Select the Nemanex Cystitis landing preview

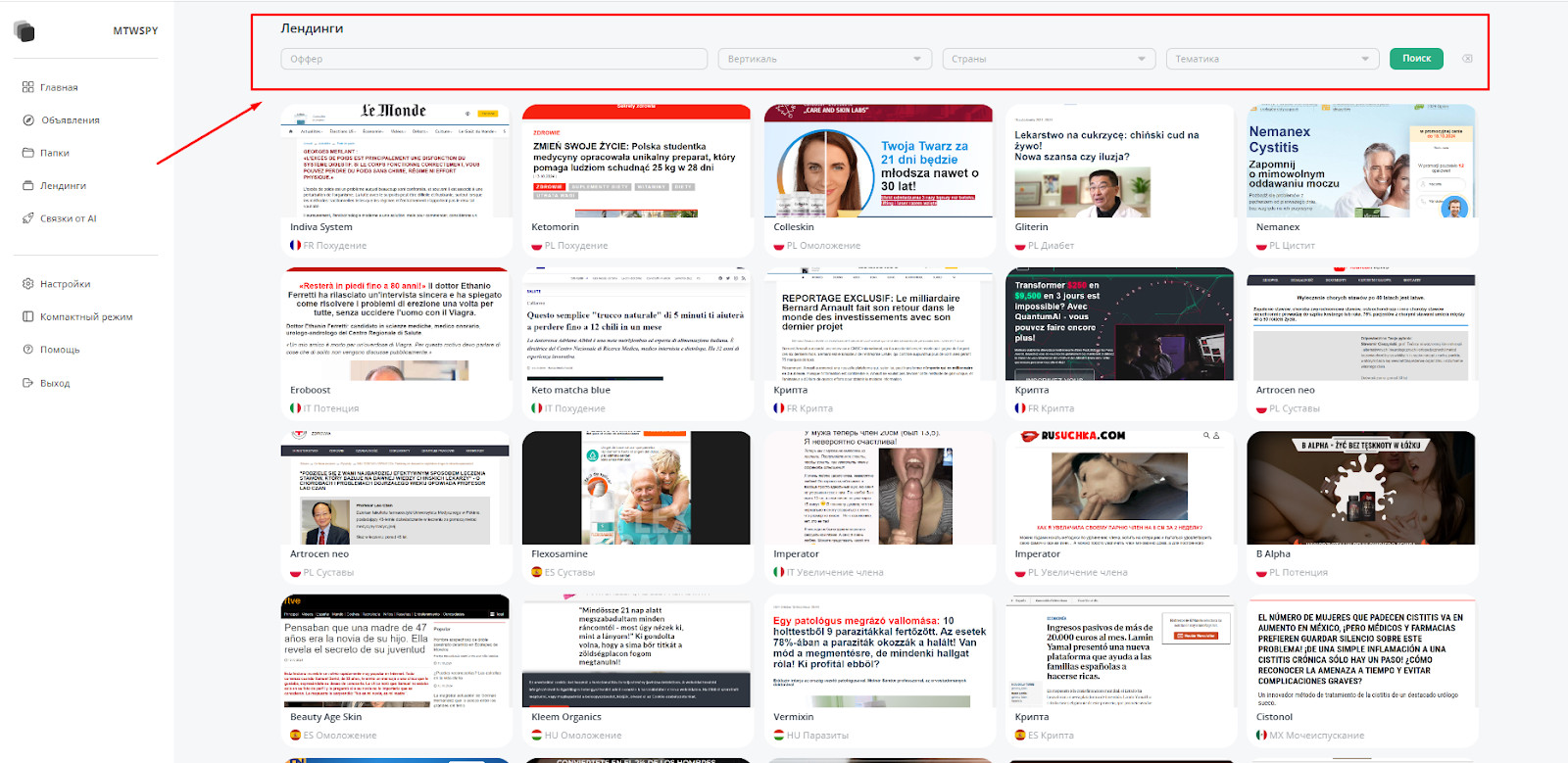1360,162
